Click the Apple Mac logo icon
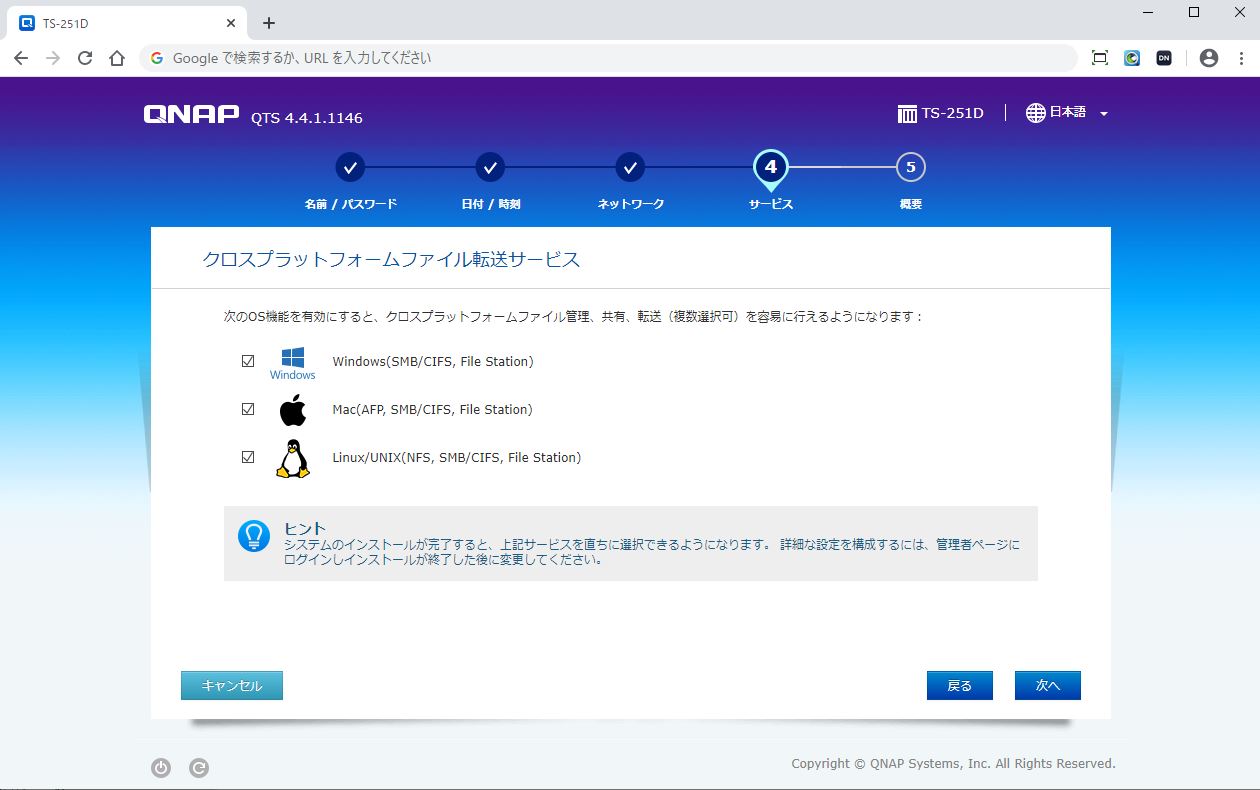The image size is (1260, 790). click(292, 410)
